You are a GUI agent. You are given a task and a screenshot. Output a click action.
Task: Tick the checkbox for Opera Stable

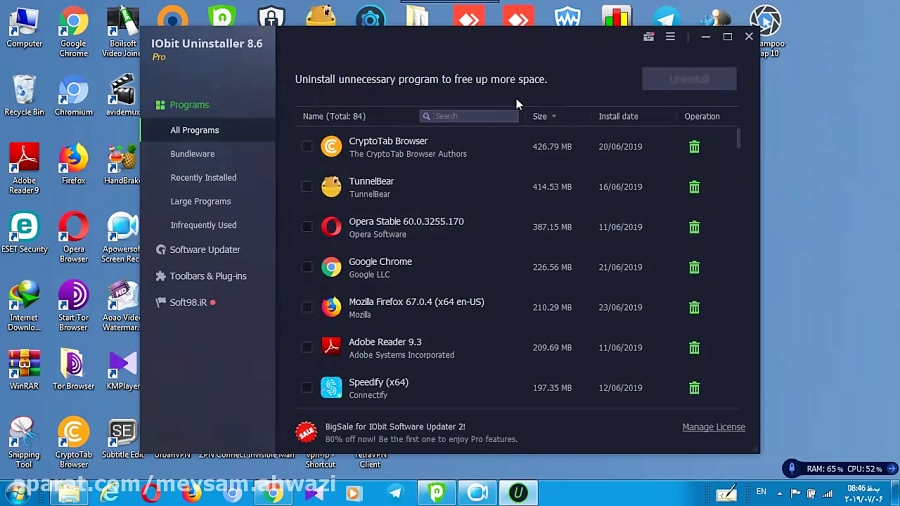tap(307, 227)
